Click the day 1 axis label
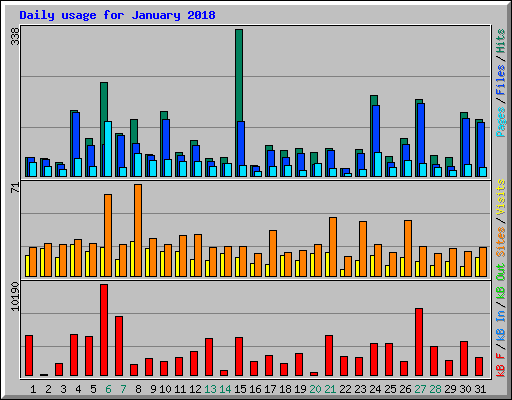512x400 pixels. (33, 389)
